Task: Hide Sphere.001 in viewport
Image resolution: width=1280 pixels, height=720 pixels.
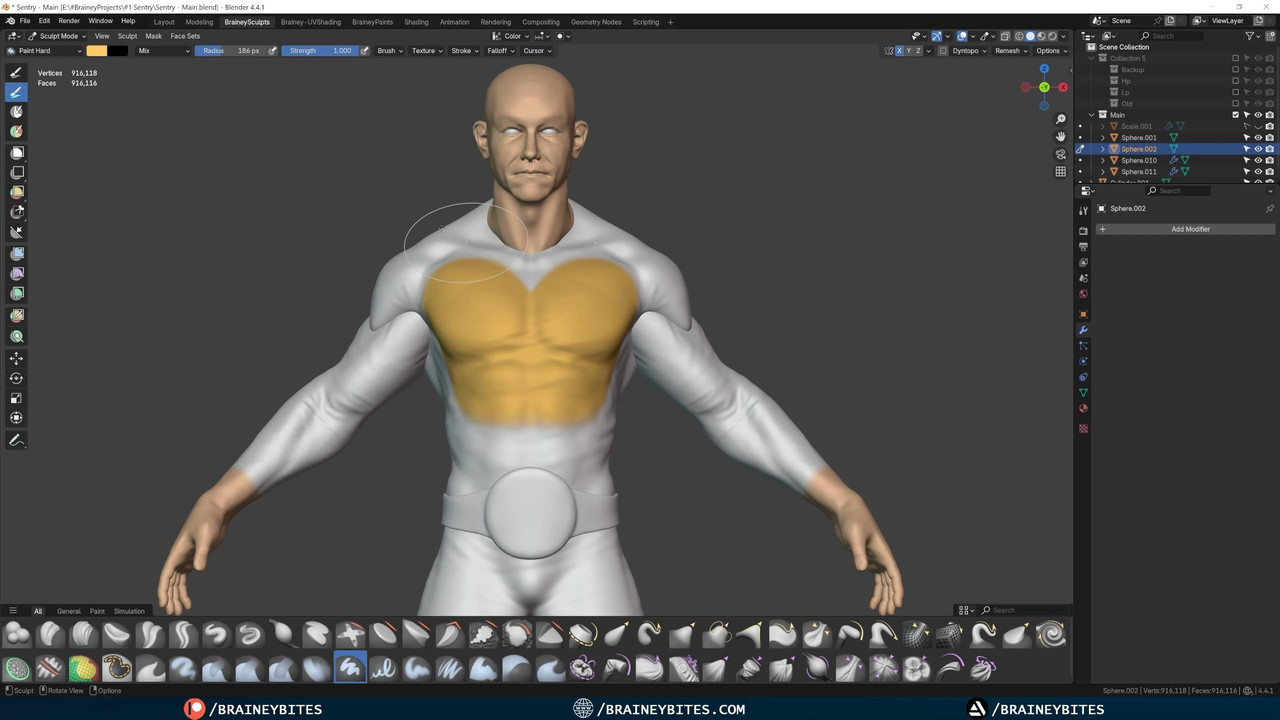Action: pos(1258,137)
